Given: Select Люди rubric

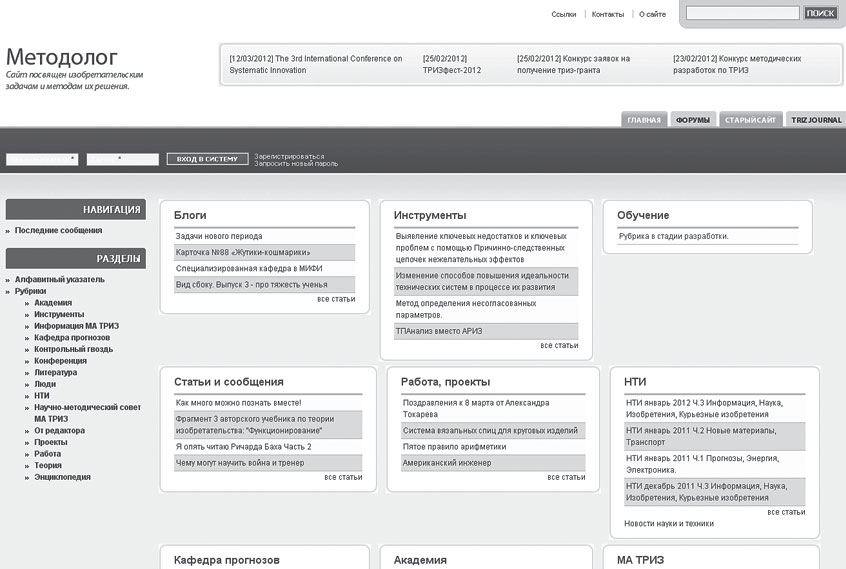Looking at the screenshot, I should [x=45, y=384].
